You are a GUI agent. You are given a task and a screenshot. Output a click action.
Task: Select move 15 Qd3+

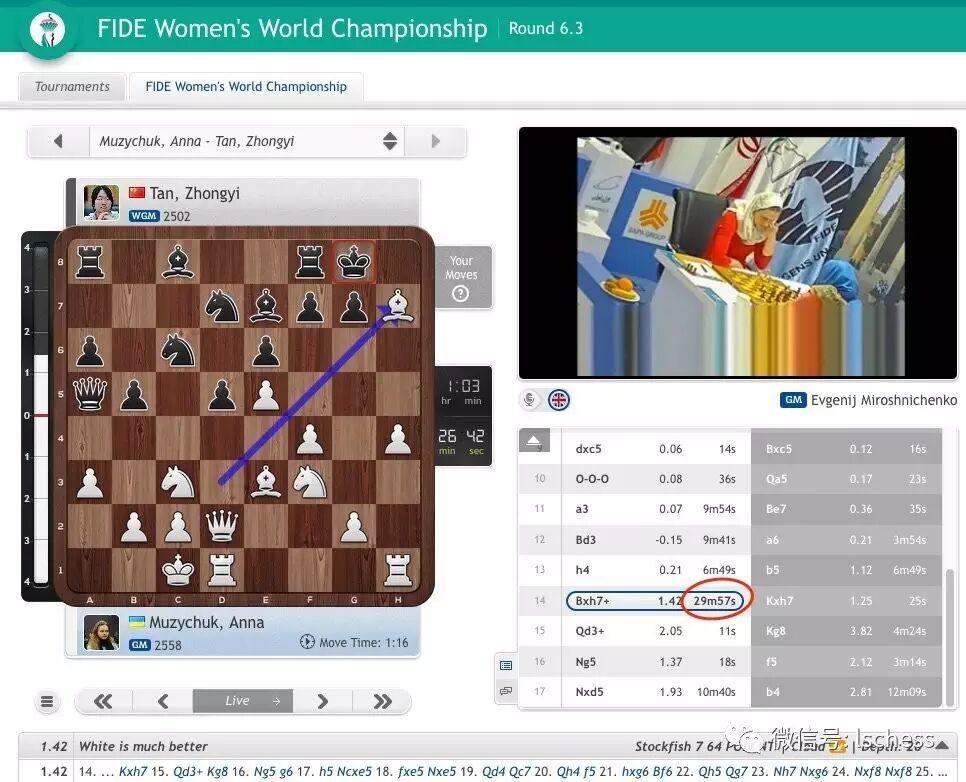656,631
